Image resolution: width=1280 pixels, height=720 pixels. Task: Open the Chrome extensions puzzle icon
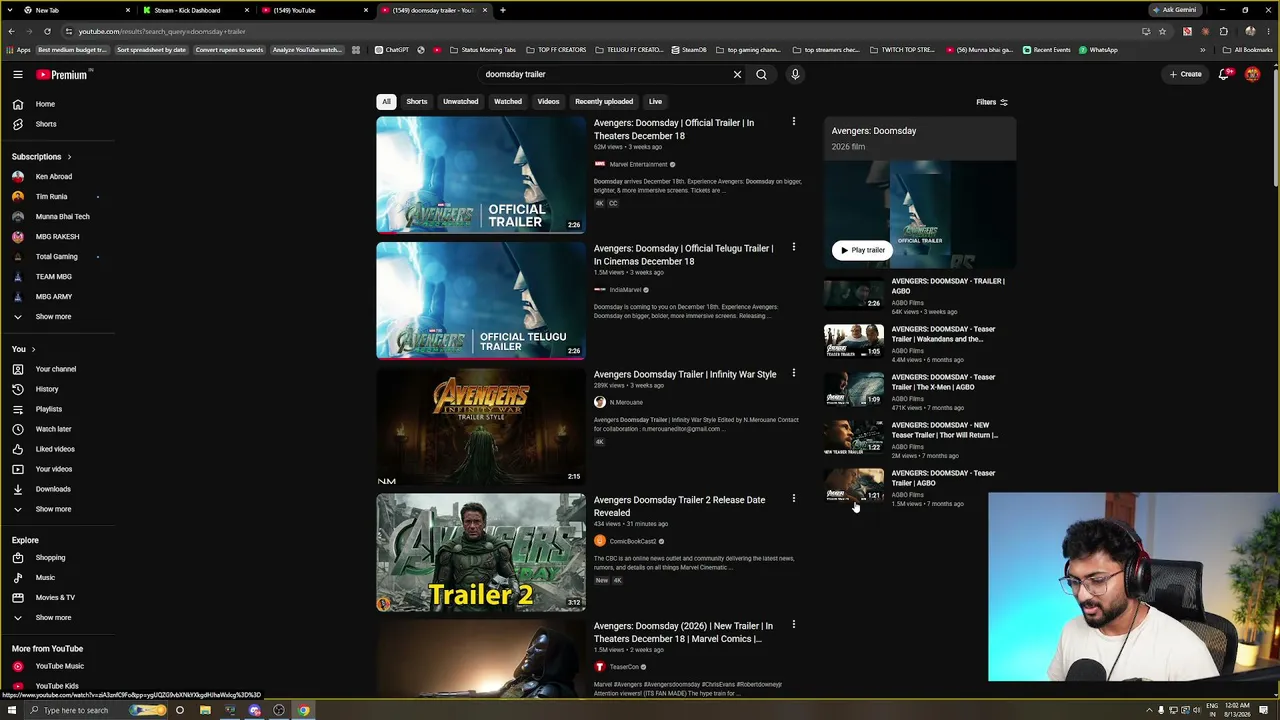1223,31
